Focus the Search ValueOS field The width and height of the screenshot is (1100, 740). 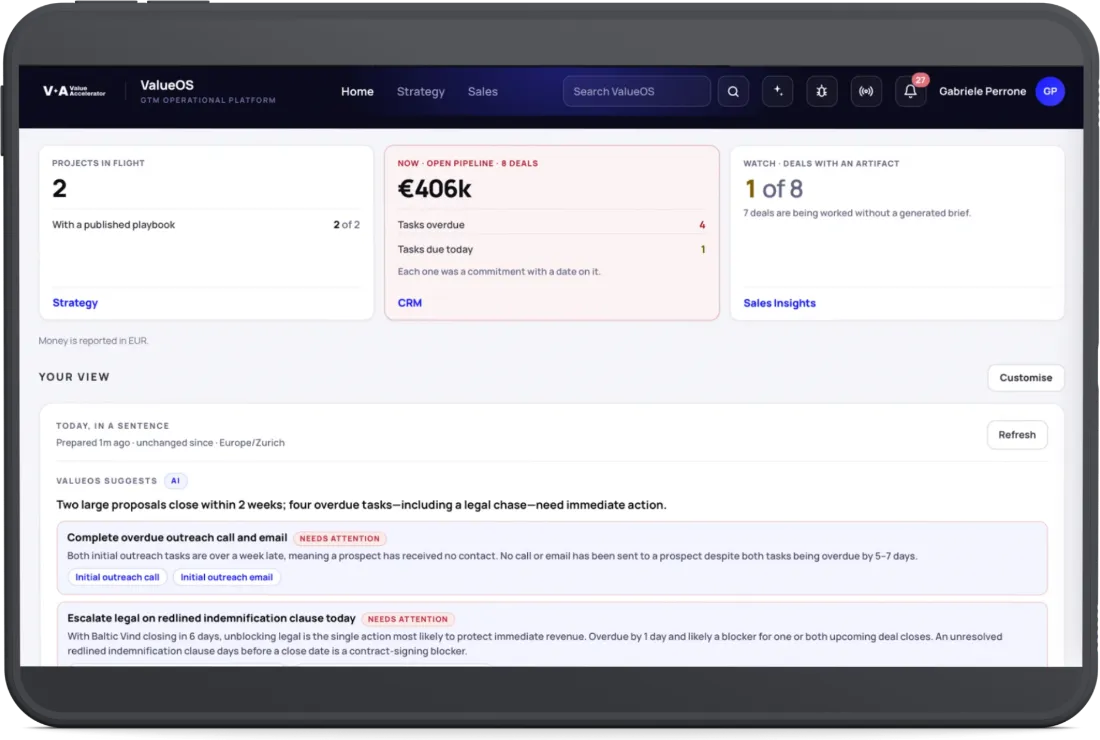coord(636,91)
